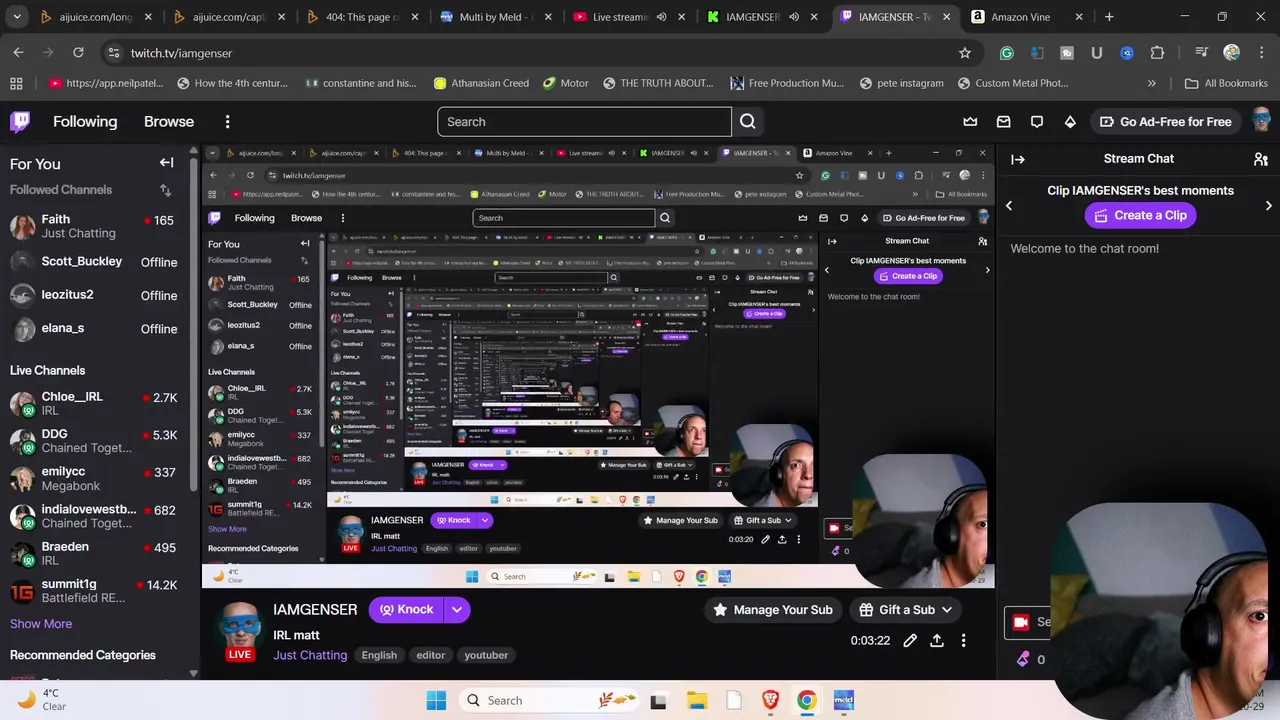The image size is (1280, 720).
Task: Click the Bits icon under the chat
Action: 1022,659
